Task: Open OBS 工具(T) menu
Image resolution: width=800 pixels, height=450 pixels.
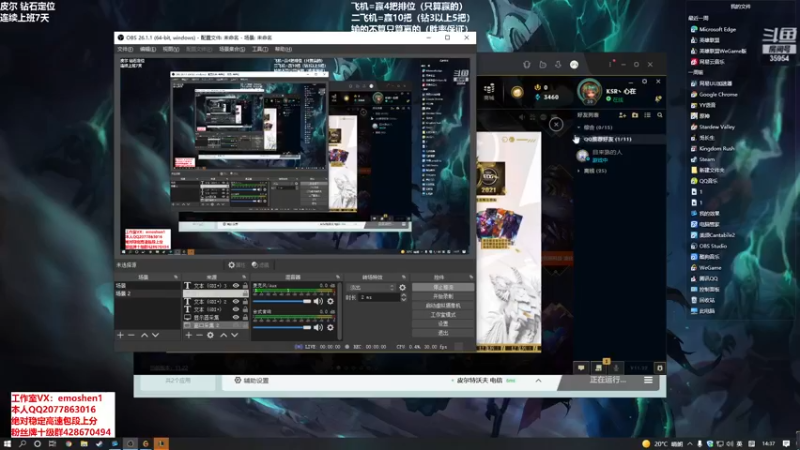Action: [x=260, y=49]
